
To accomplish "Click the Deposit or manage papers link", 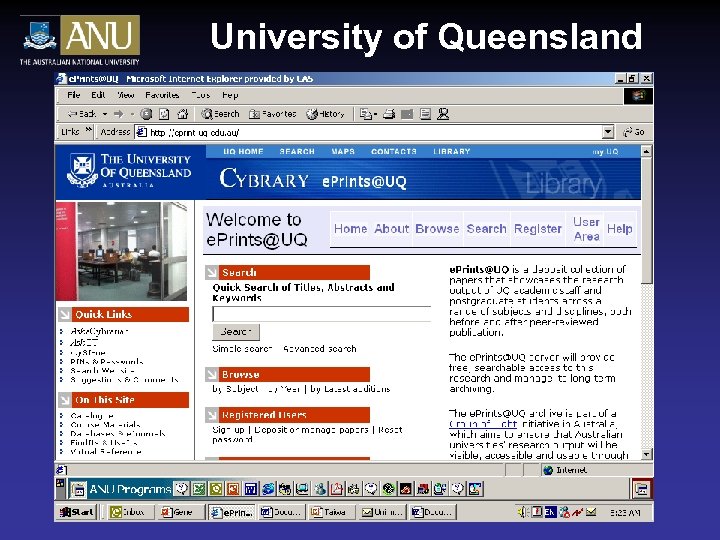I will point(311,430).
